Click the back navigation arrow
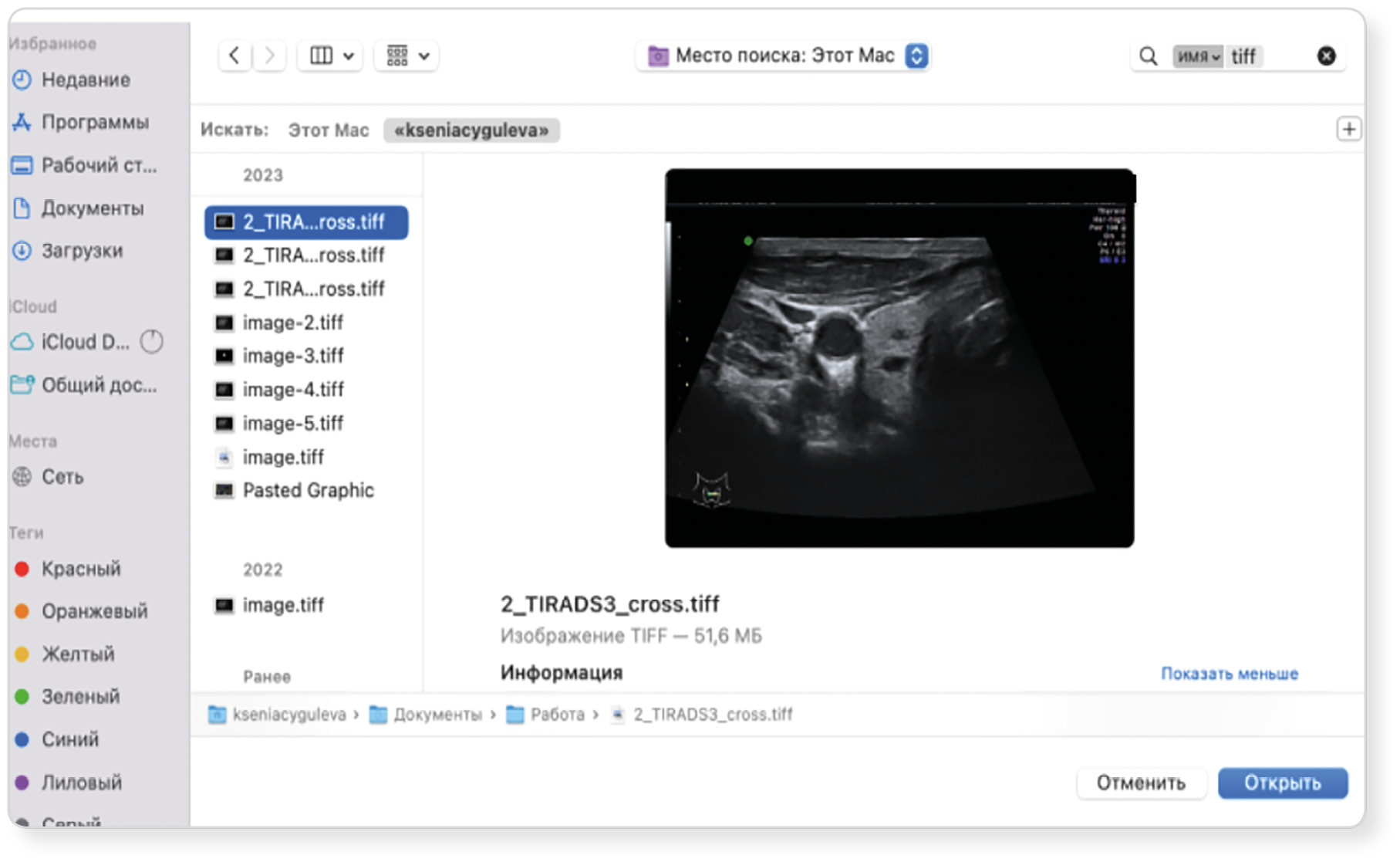Screen dimensions: 1400x862 coord(234,56)
